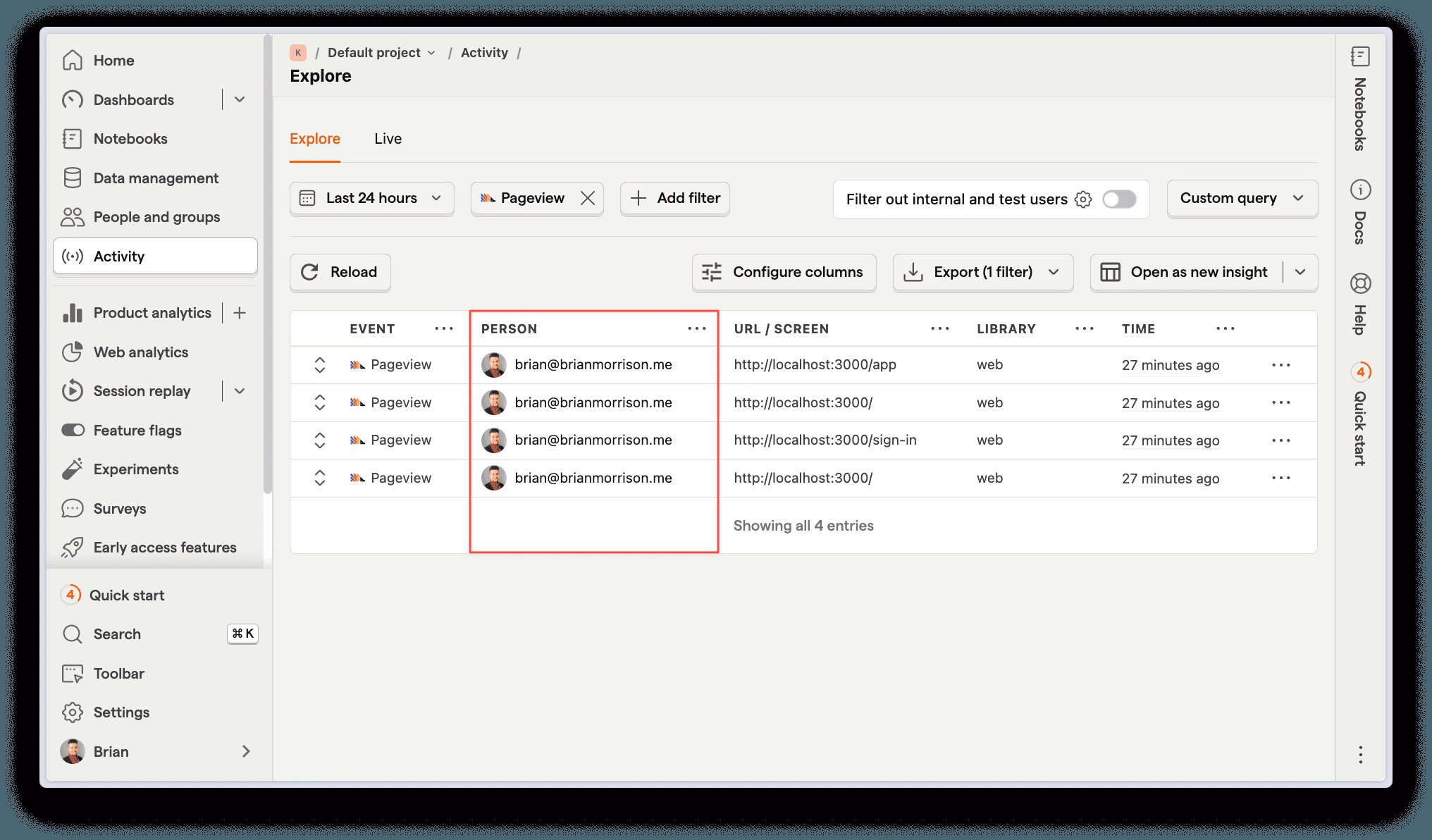1432x840 pixels.
Task: Toggle filter out internal and test users
Action: point(1119,199)
